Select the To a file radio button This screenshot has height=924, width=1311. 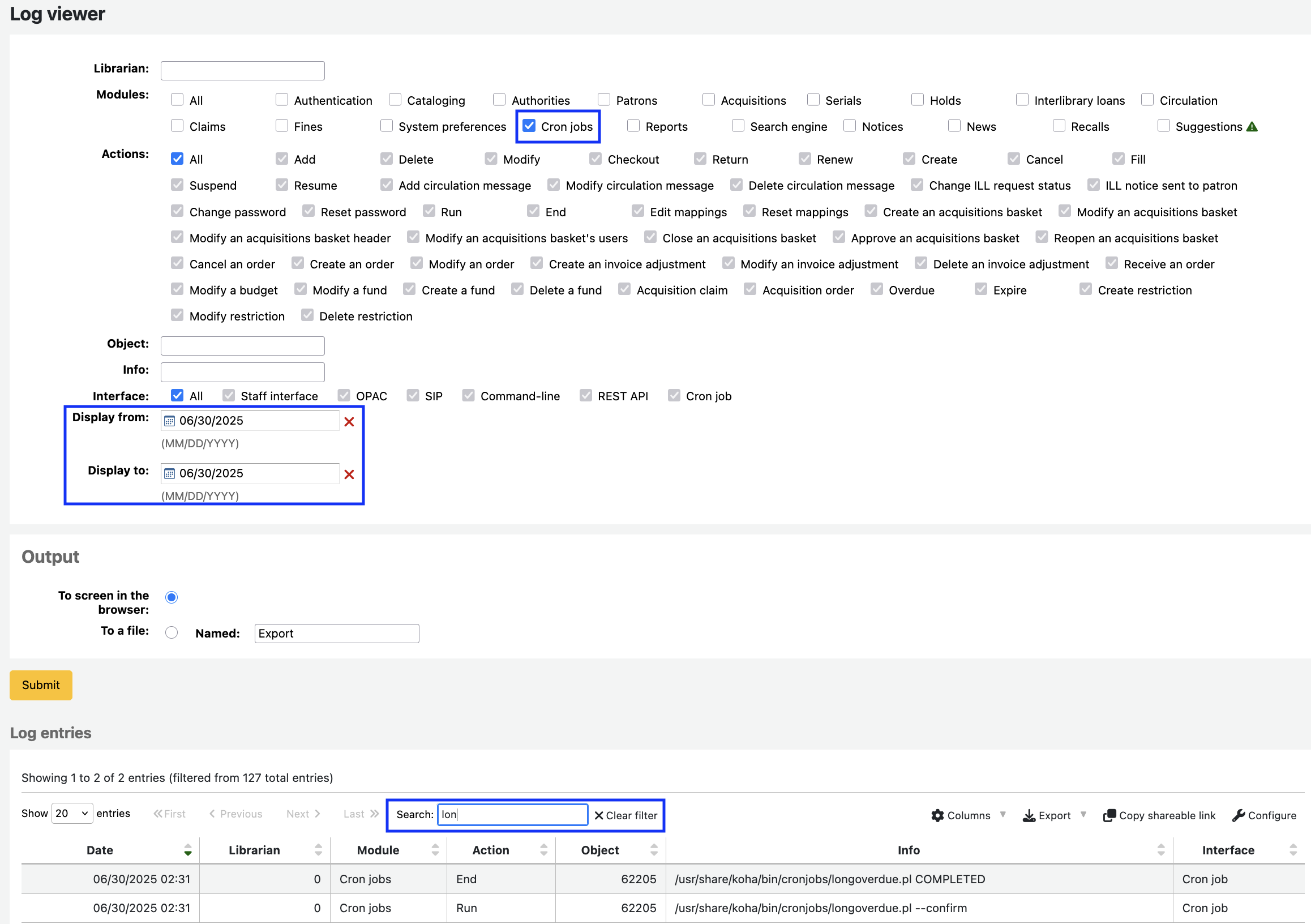[x=172, y=632]
